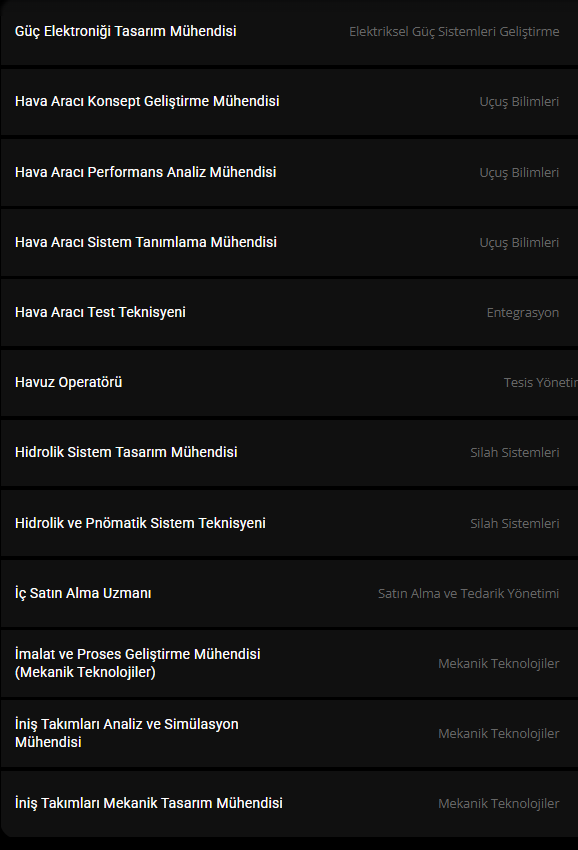
Task: Select Hidrolik Sistem Tasarım Mühendisi listing
Action: coord(289,452)
